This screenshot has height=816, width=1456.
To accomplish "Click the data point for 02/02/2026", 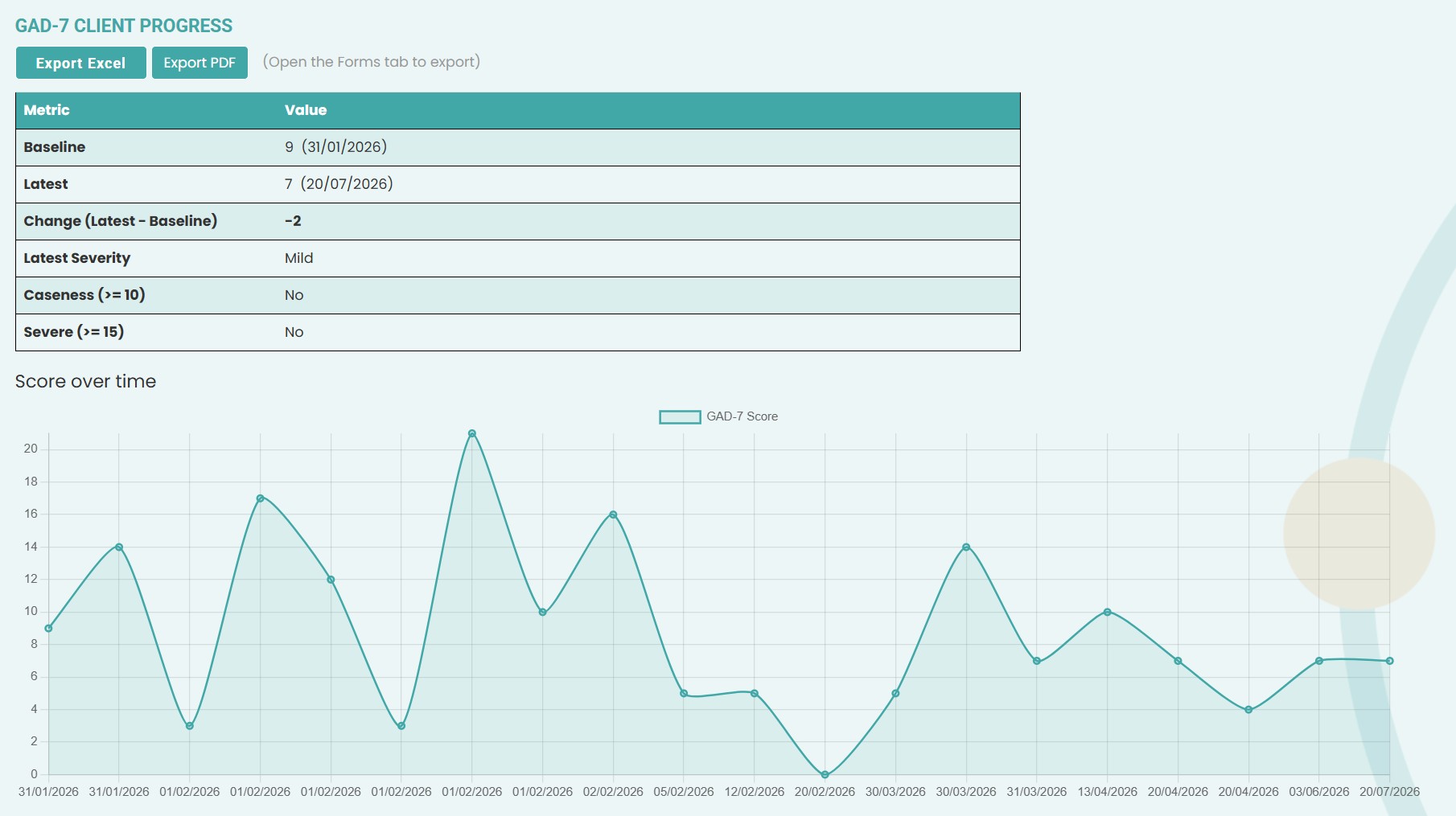I will [613, 515].
